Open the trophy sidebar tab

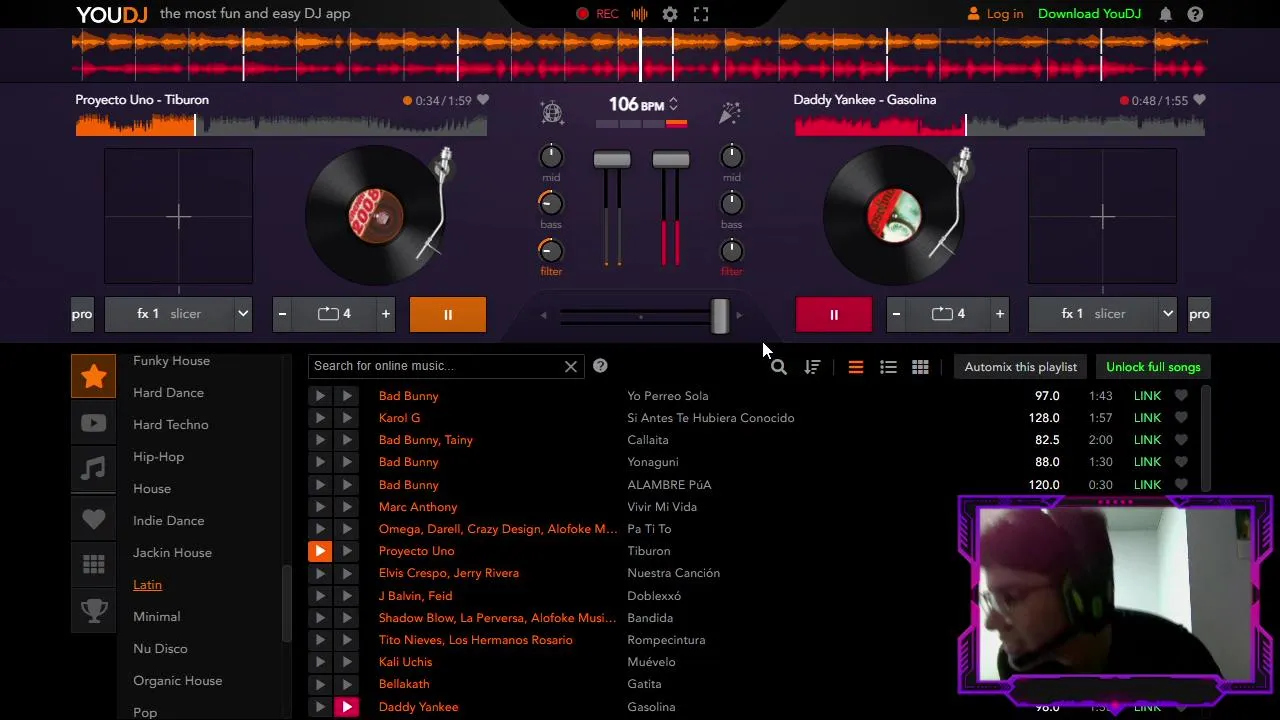(x=94, y=610)
